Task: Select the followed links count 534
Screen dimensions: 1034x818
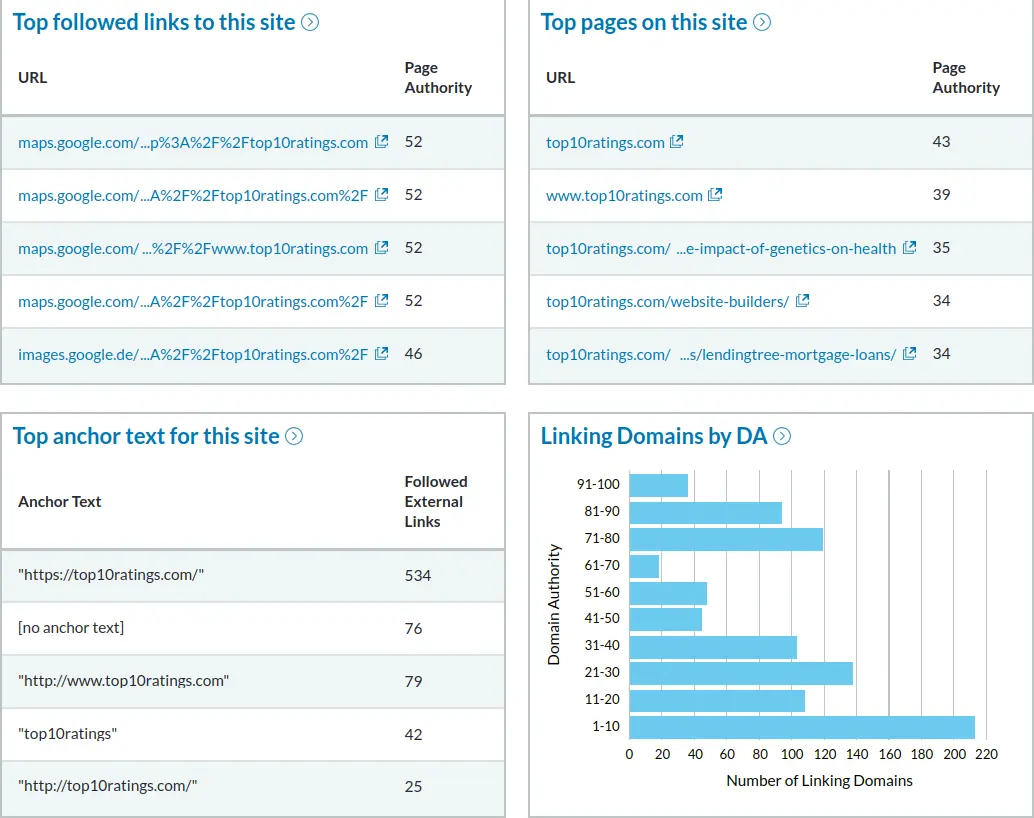Action: [417, 576]
